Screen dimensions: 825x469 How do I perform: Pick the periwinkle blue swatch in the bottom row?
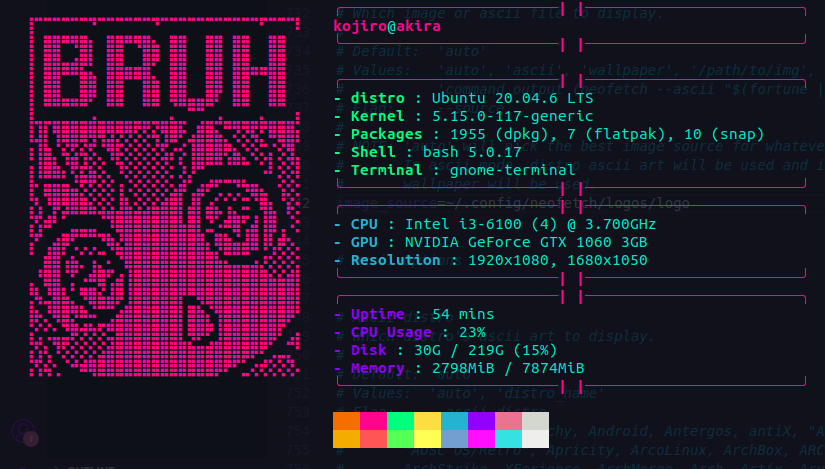[x=455, y=439]
